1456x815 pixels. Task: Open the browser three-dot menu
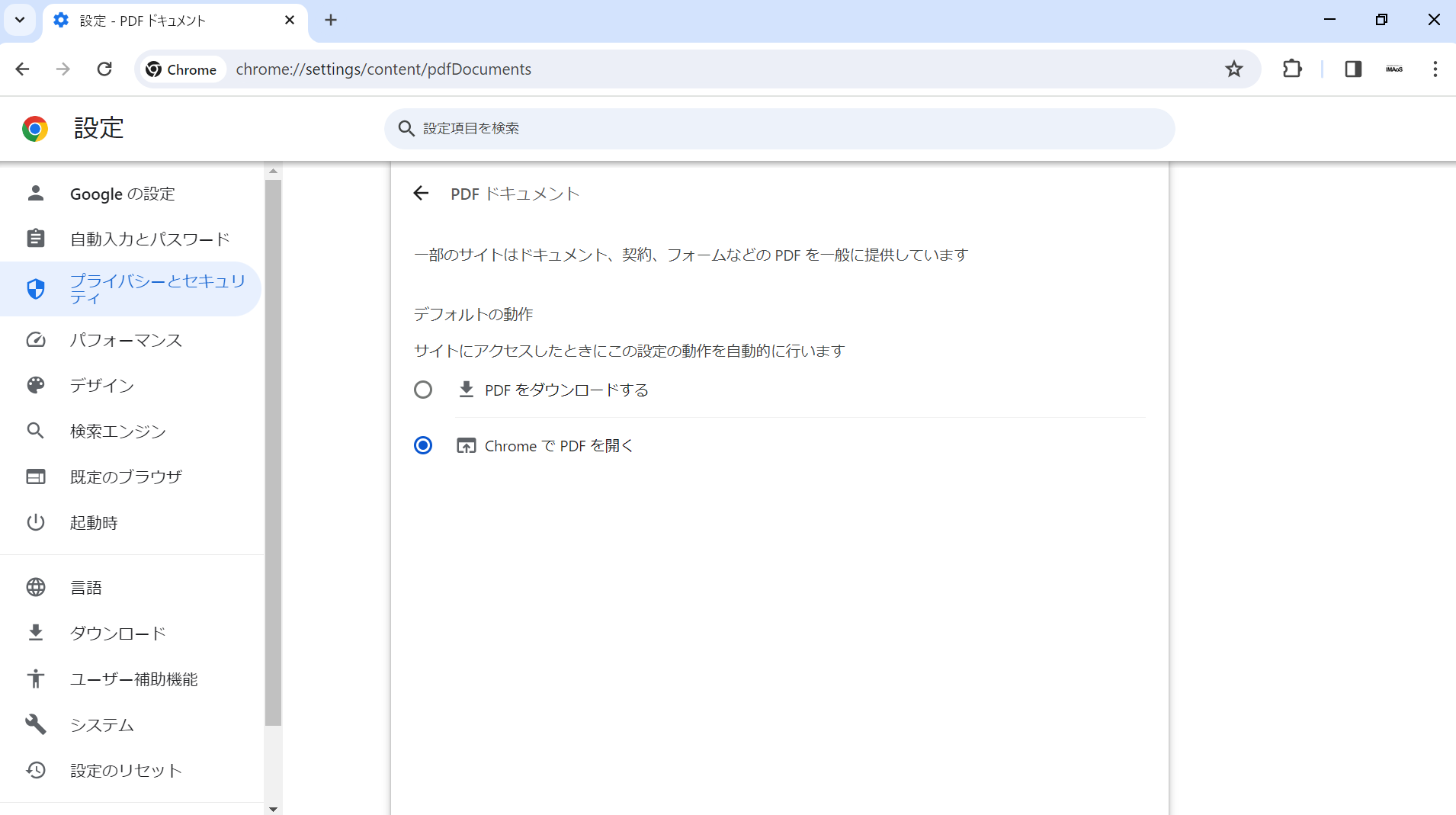(x=1435, y=69)
